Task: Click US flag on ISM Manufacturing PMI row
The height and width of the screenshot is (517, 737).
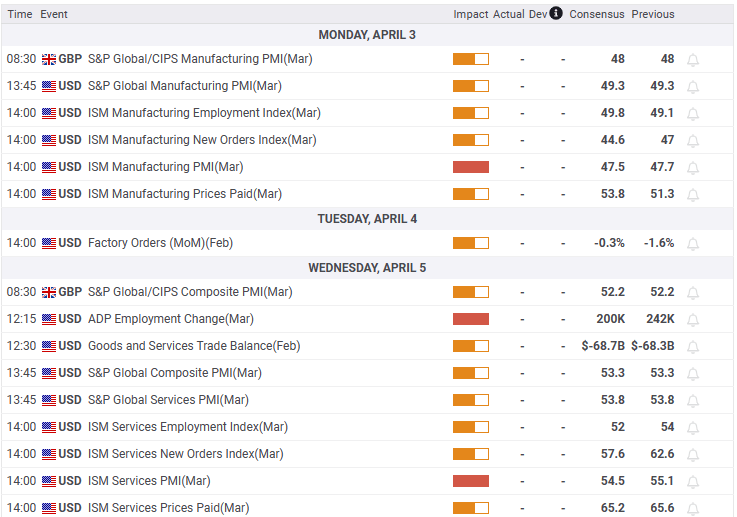Action: point(49,167)
